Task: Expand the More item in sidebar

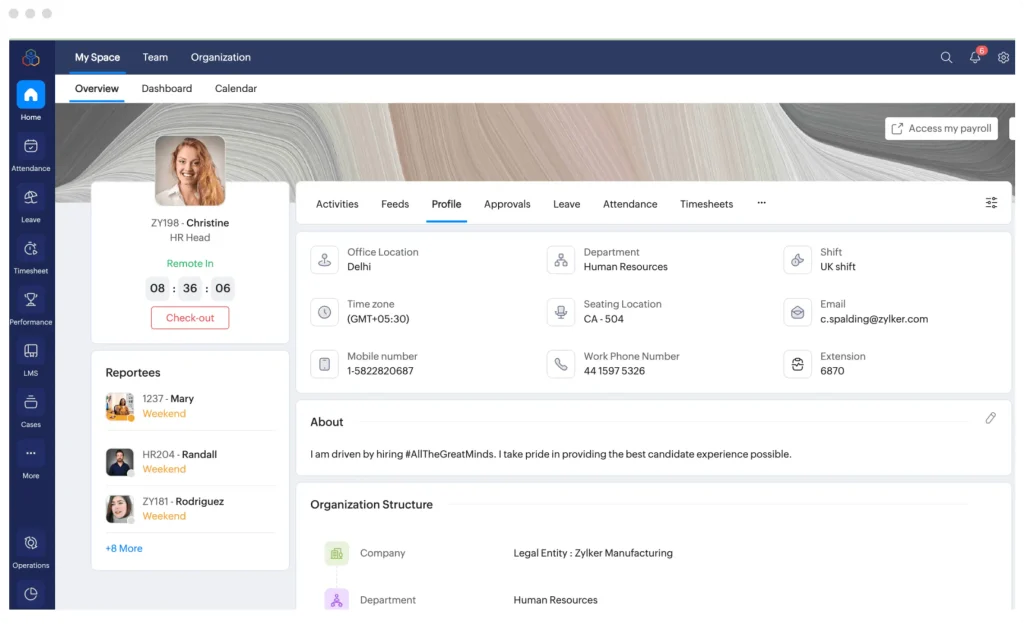Action: [x=30, y=458]
